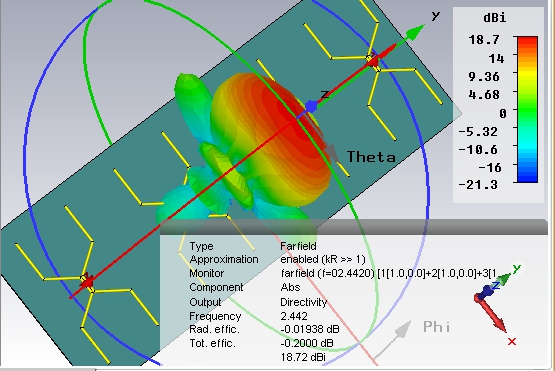
Task: Click the Phi axis label
Action: 436,326
